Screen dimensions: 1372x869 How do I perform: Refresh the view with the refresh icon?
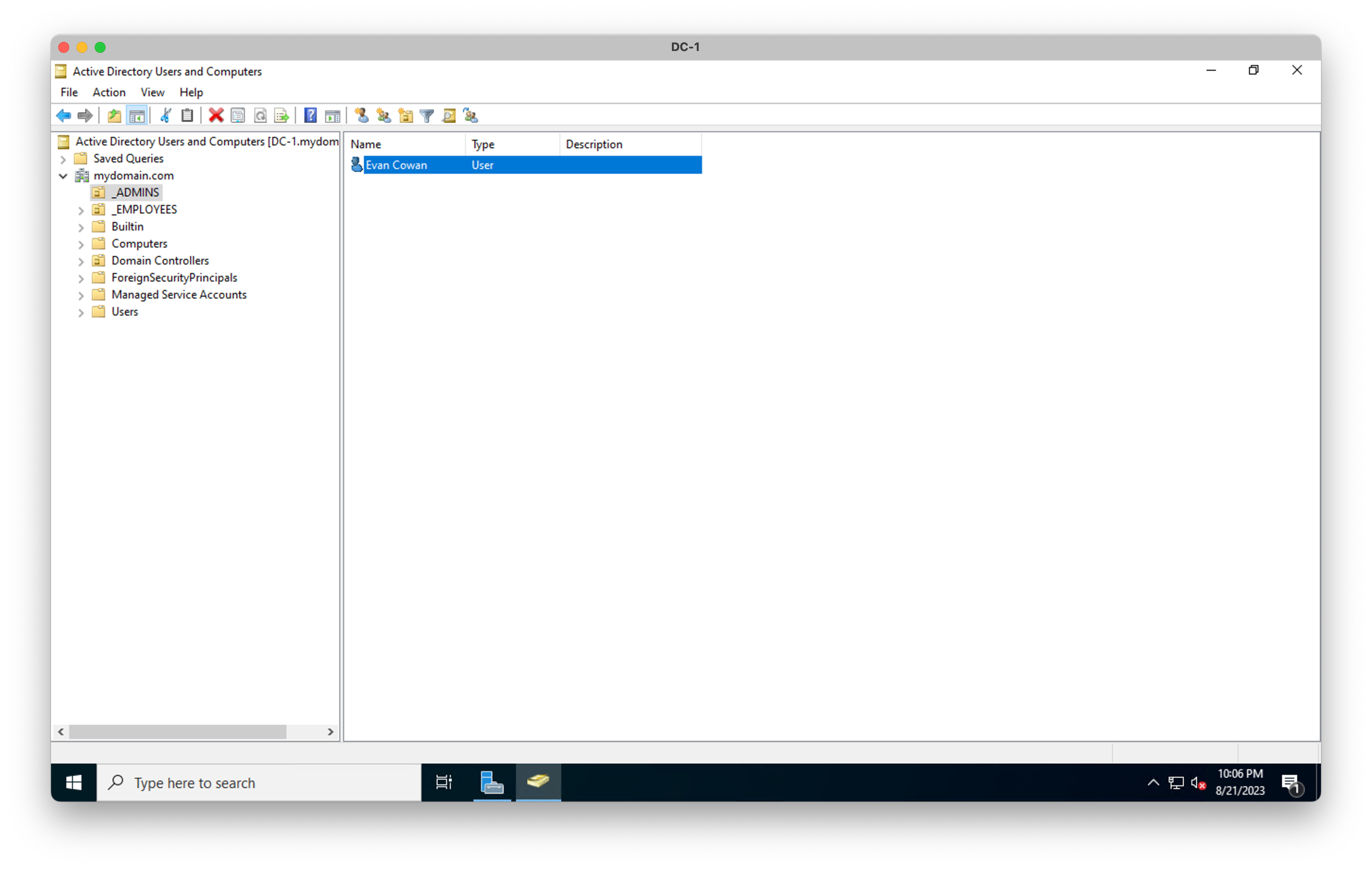coord(260,115)
